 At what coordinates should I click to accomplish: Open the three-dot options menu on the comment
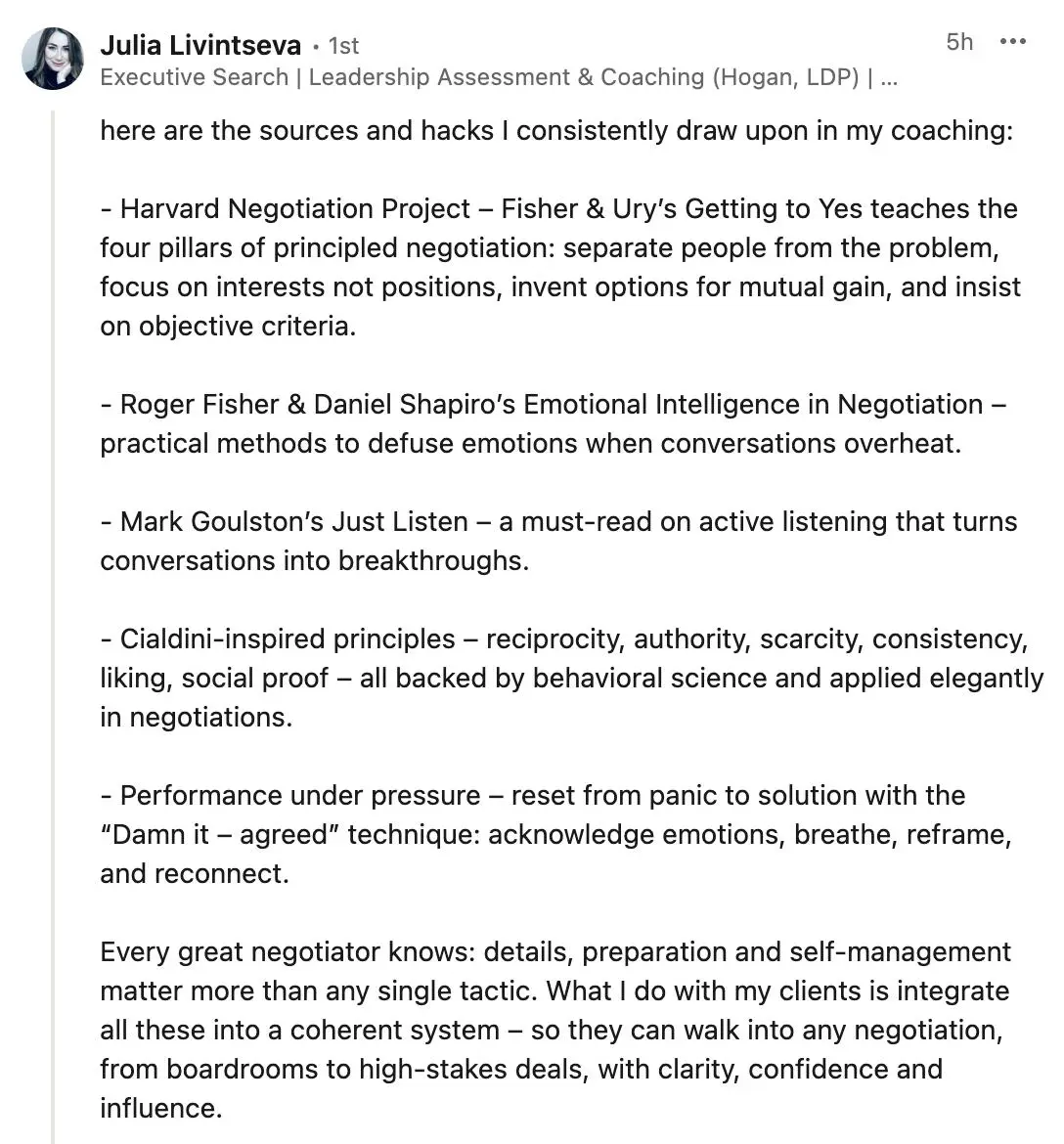click(x=1013, y=42)
